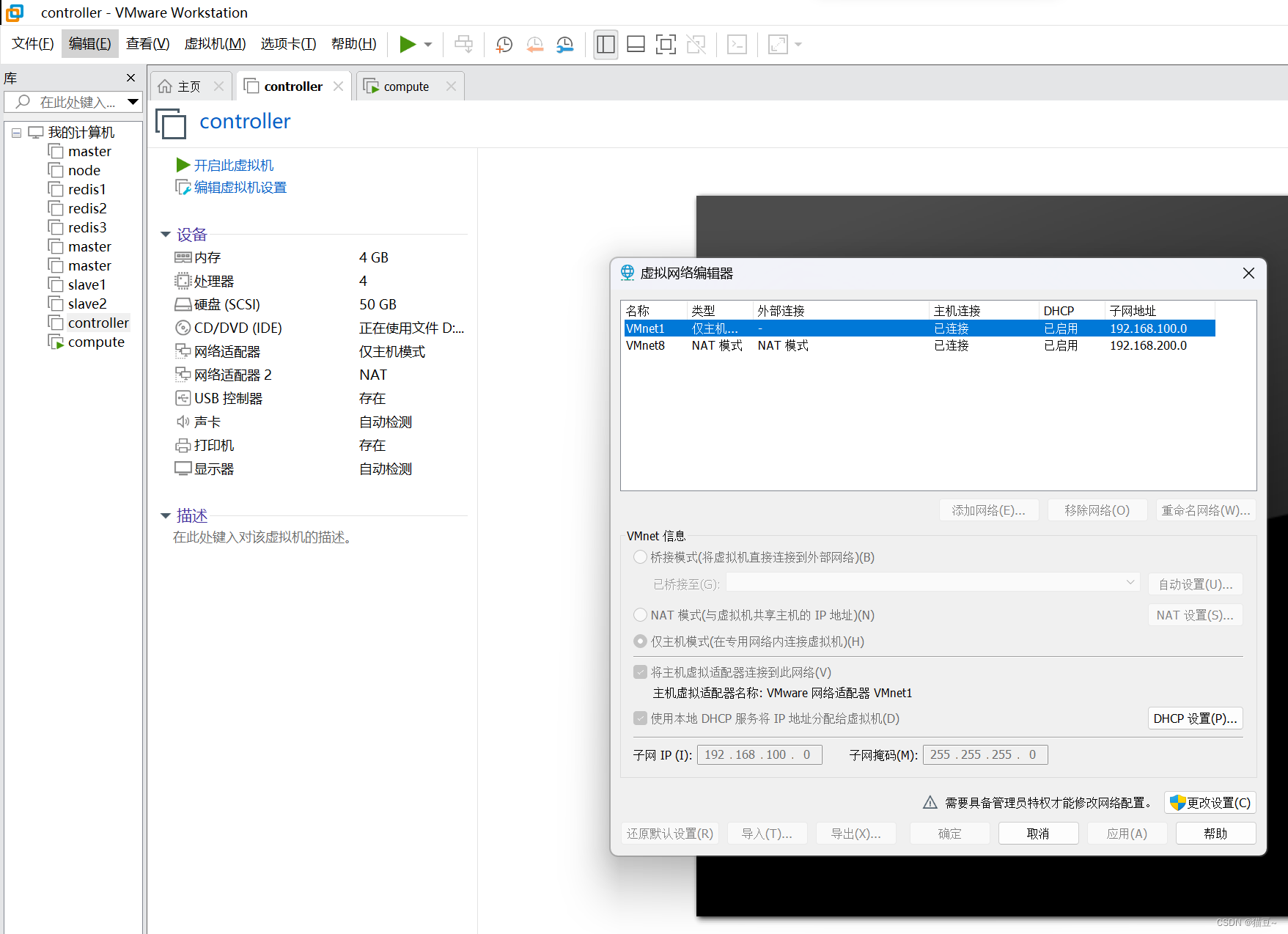Screen dimensions: 1288x934
Task: Select the 网络适配器 device icon
Action: point(183,351)
